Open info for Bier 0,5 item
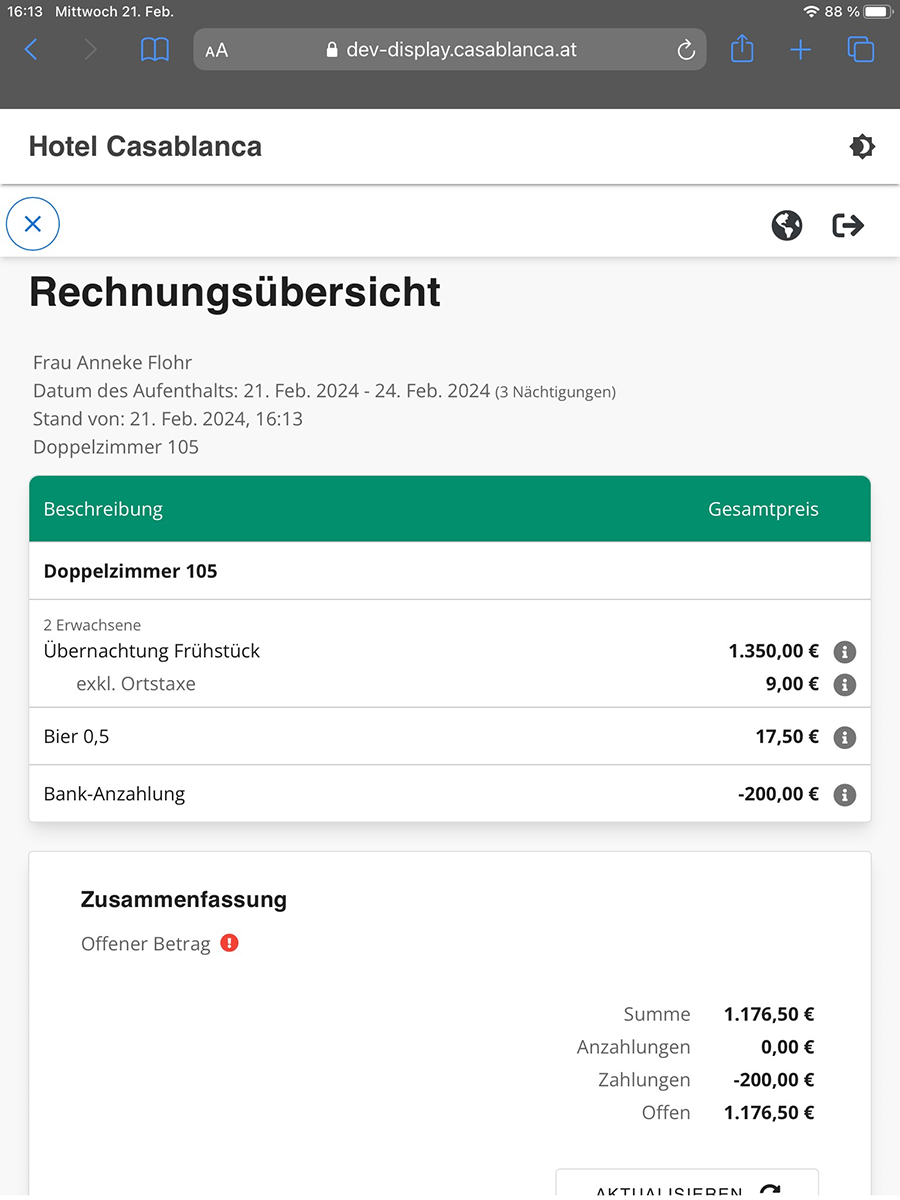Screen dimensions: 900x1200 click(845, 737)
